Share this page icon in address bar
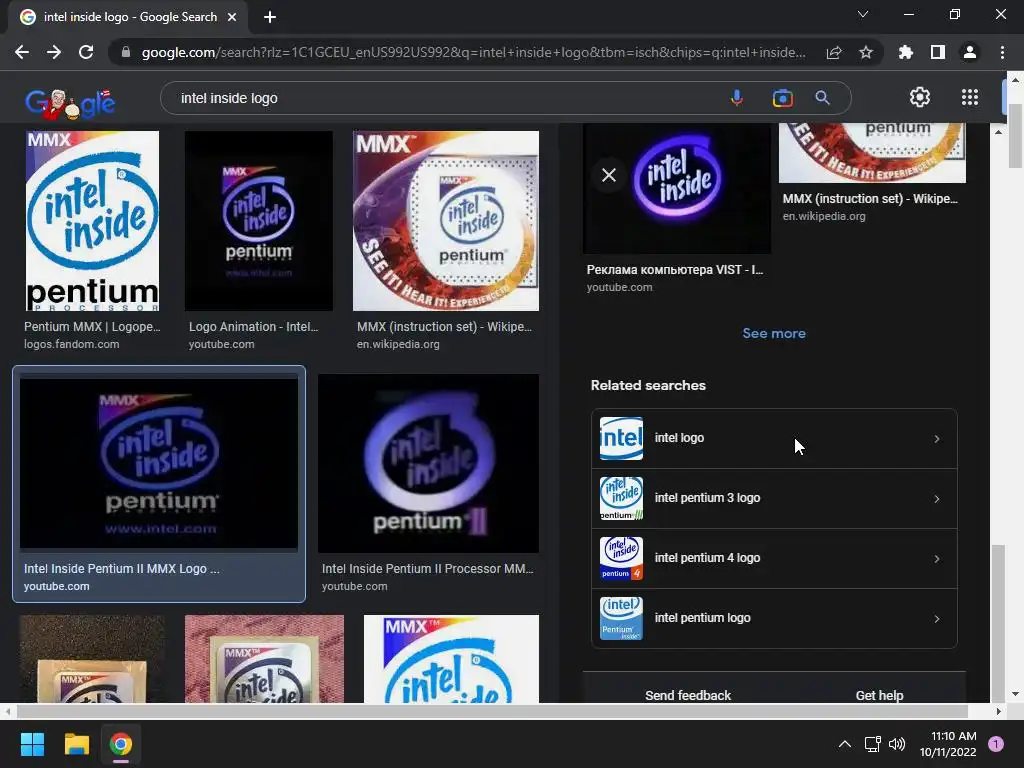1024x768 pixels. [x=834, y=52]
